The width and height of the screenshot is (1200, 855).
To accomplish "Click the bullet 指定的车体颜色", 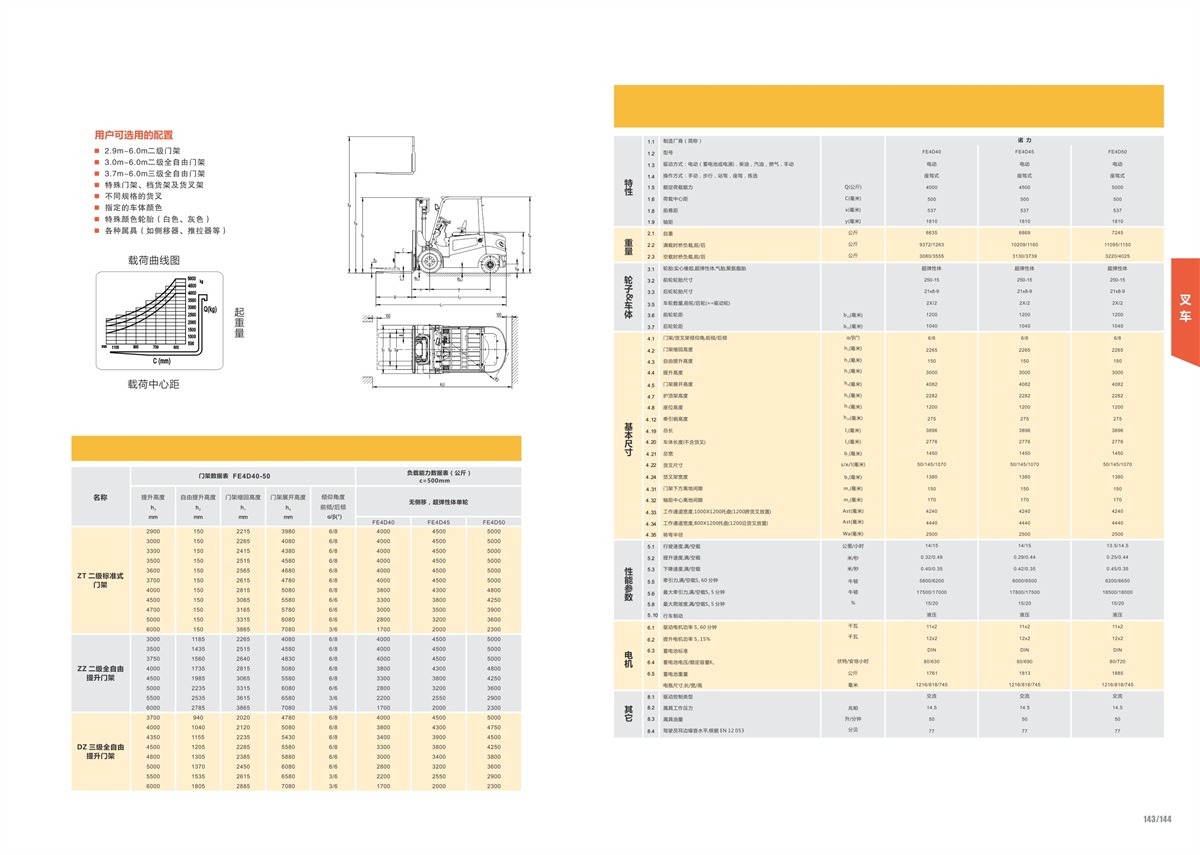I will (127, 208).
